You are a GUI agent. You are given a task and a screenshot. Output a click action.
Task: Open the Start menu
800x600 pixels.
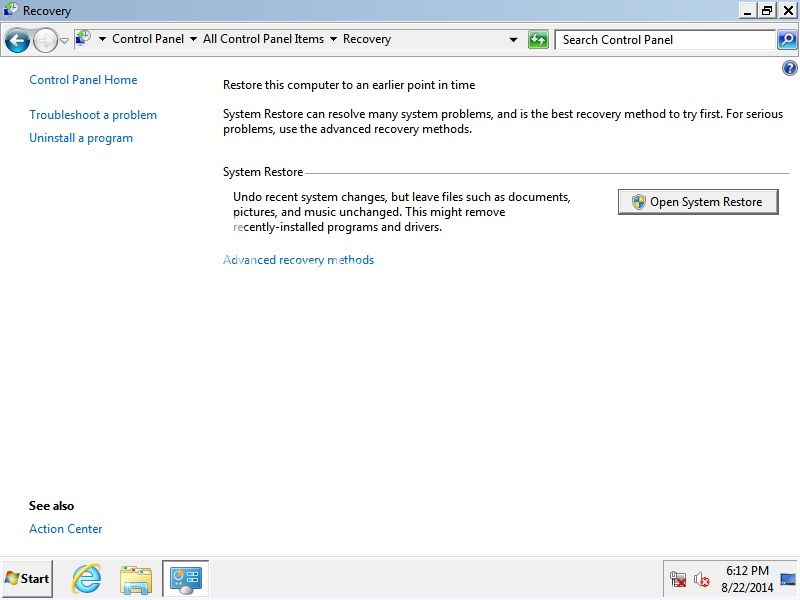[x=27, y=578]
